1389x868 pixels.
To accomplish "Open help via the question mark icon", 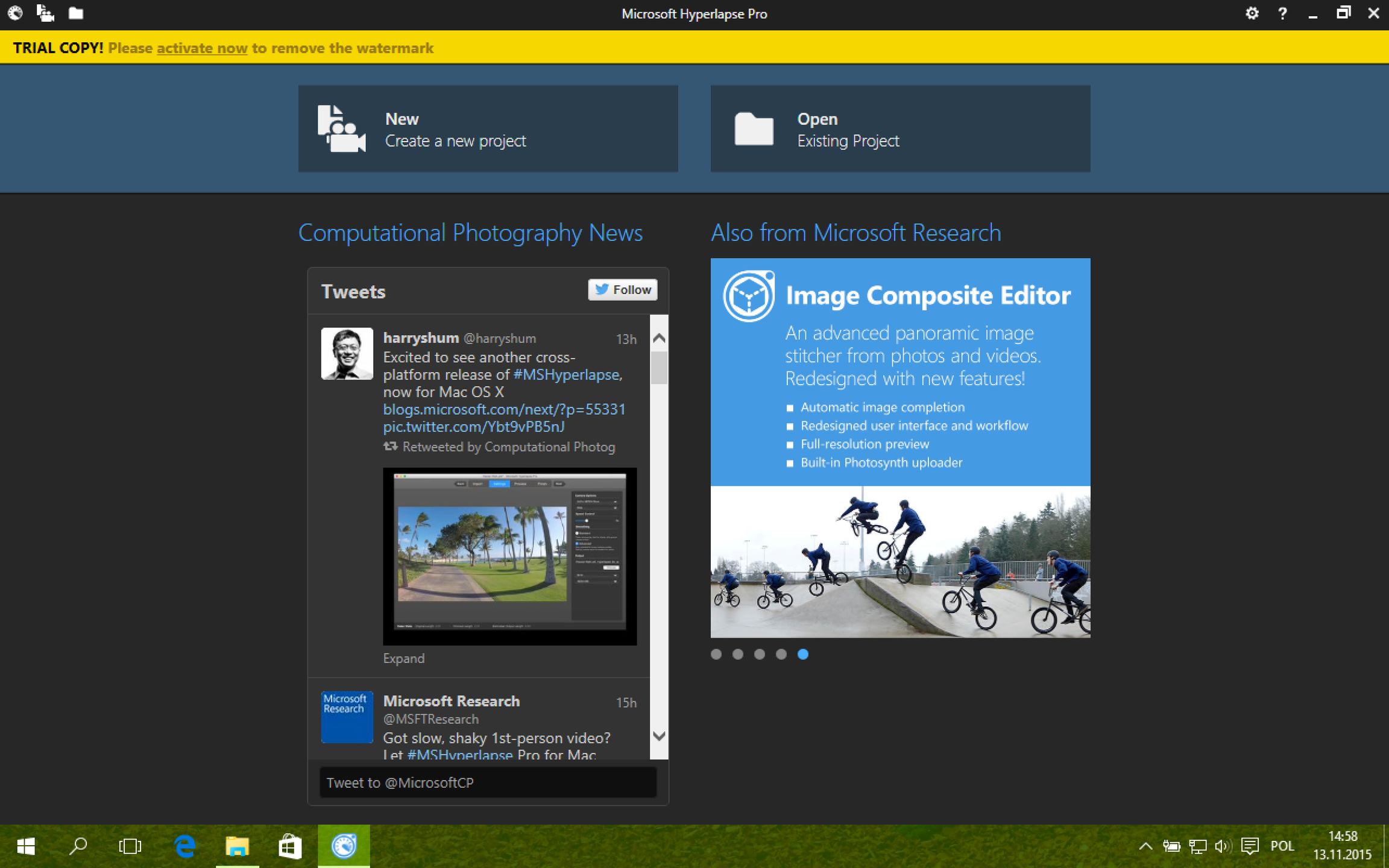I will [x=1282, y=13].
